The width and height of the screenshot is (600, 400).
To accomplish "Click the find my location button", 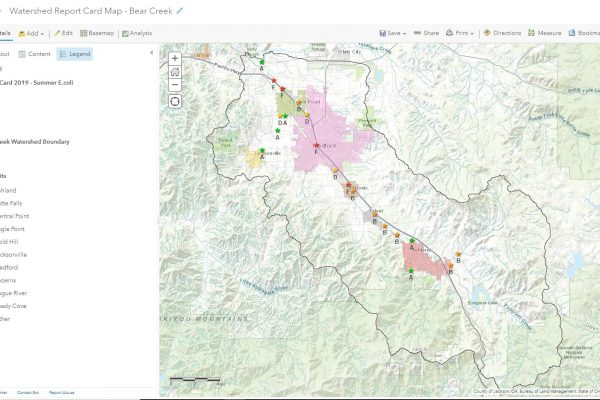I will click(175, 102).
